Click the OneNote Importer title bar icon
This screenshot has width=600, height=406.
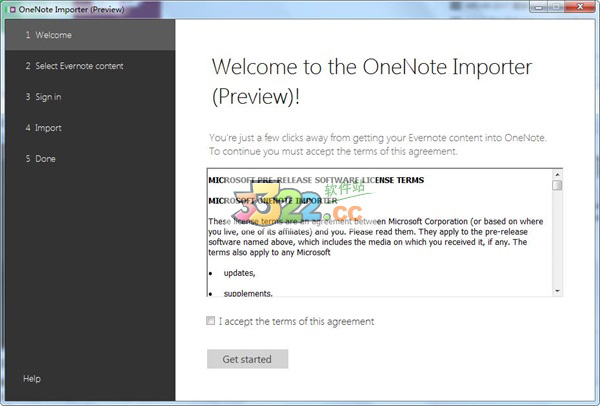click(x=11, y=9)
